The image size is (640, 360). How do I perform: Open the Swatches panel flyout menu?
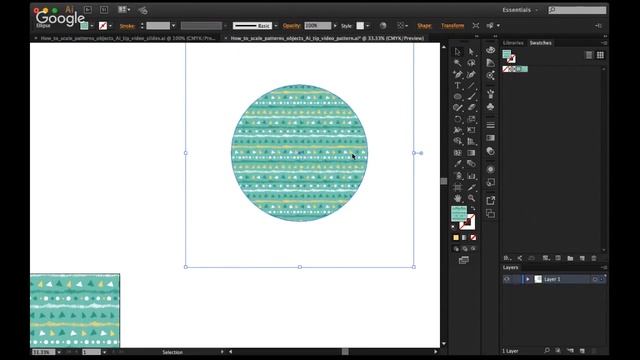tap(604, 43)
